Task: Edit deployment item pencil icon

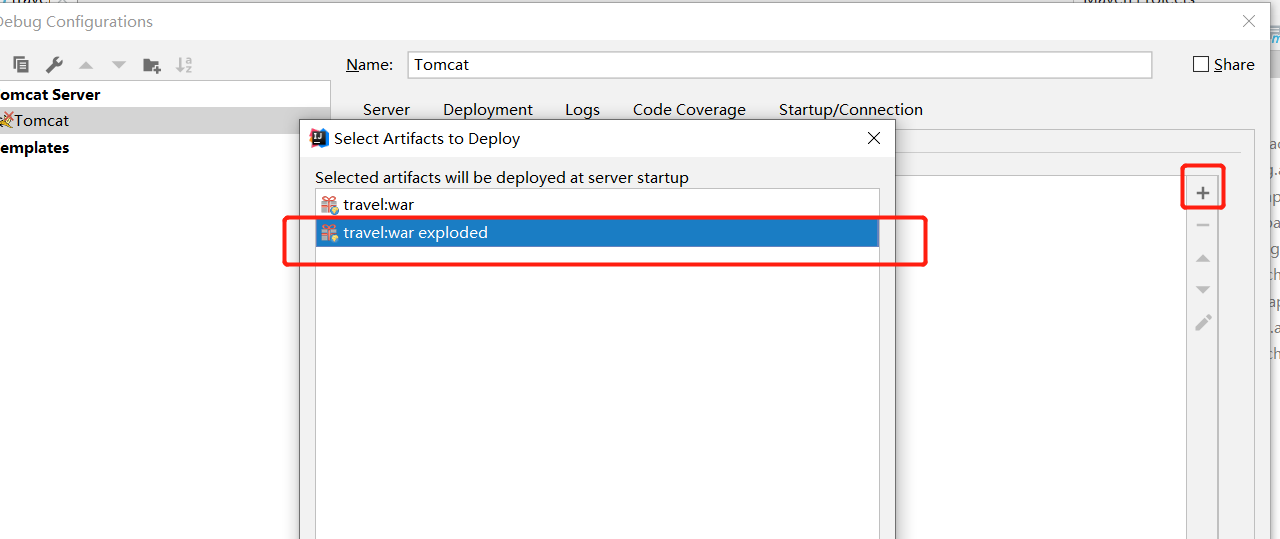Action: pos(1203,323)
